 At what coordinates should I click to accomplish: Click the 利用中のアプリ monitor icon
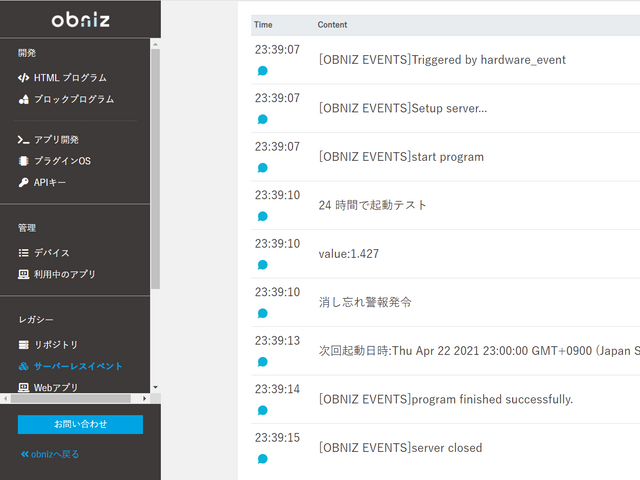tap(24, 274)
